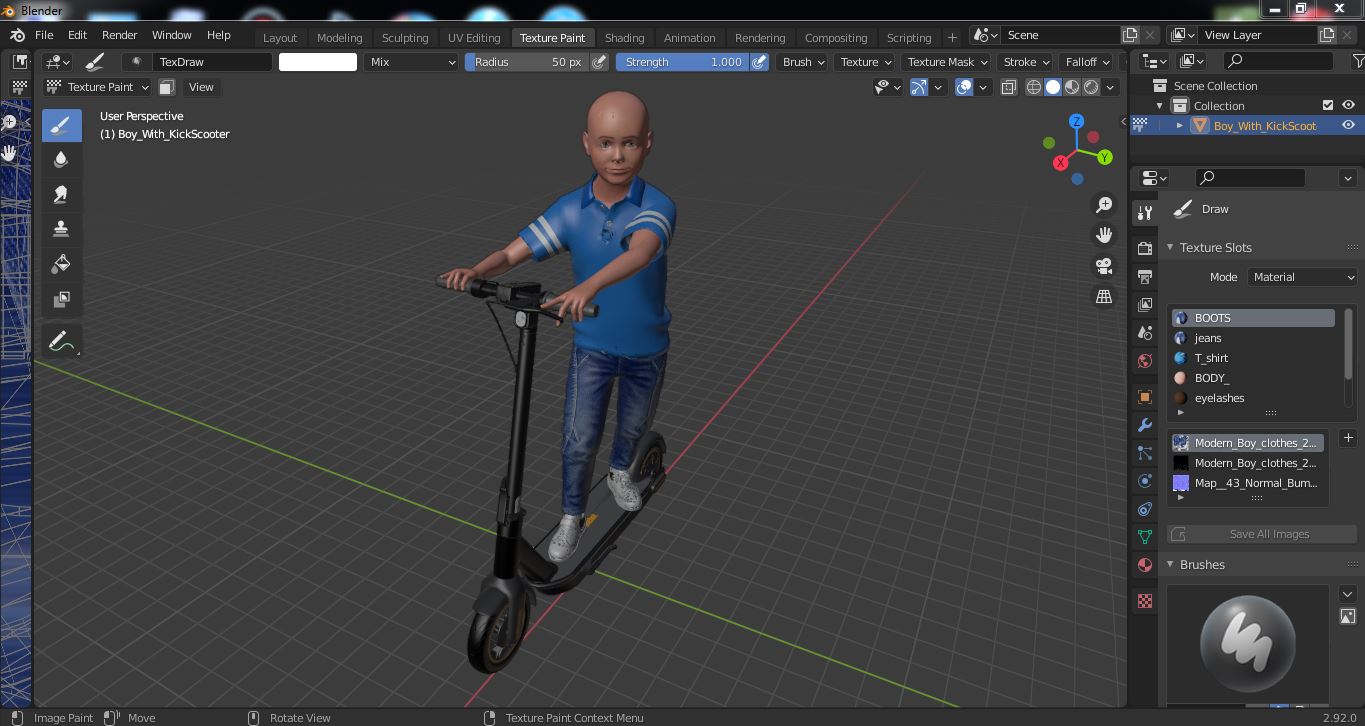Collapse the Brushes panel
The width and height of the screenshot is (1365, 726).
(x=1171, y=564)
